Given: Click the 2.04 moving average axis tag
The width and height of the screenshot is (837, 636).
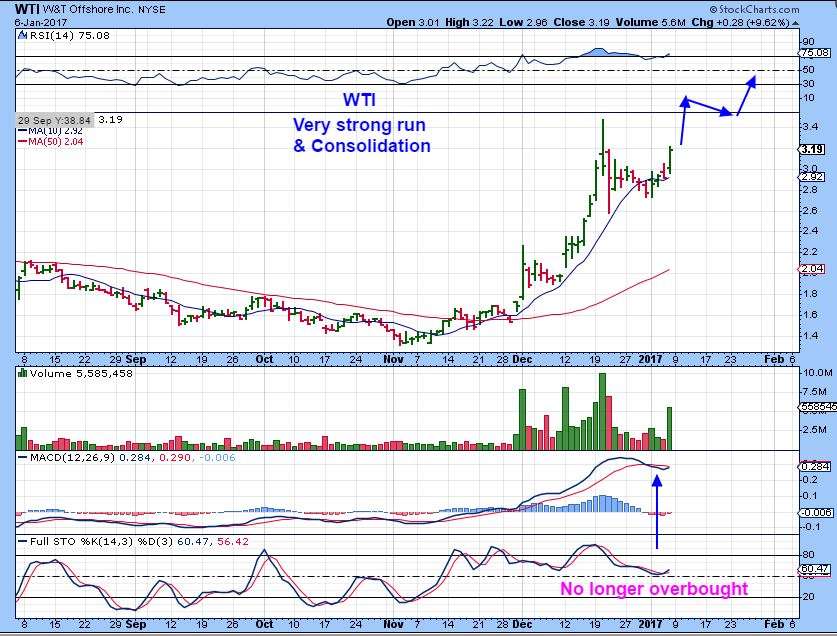Looking at the screenshot, I should (811, 269).
